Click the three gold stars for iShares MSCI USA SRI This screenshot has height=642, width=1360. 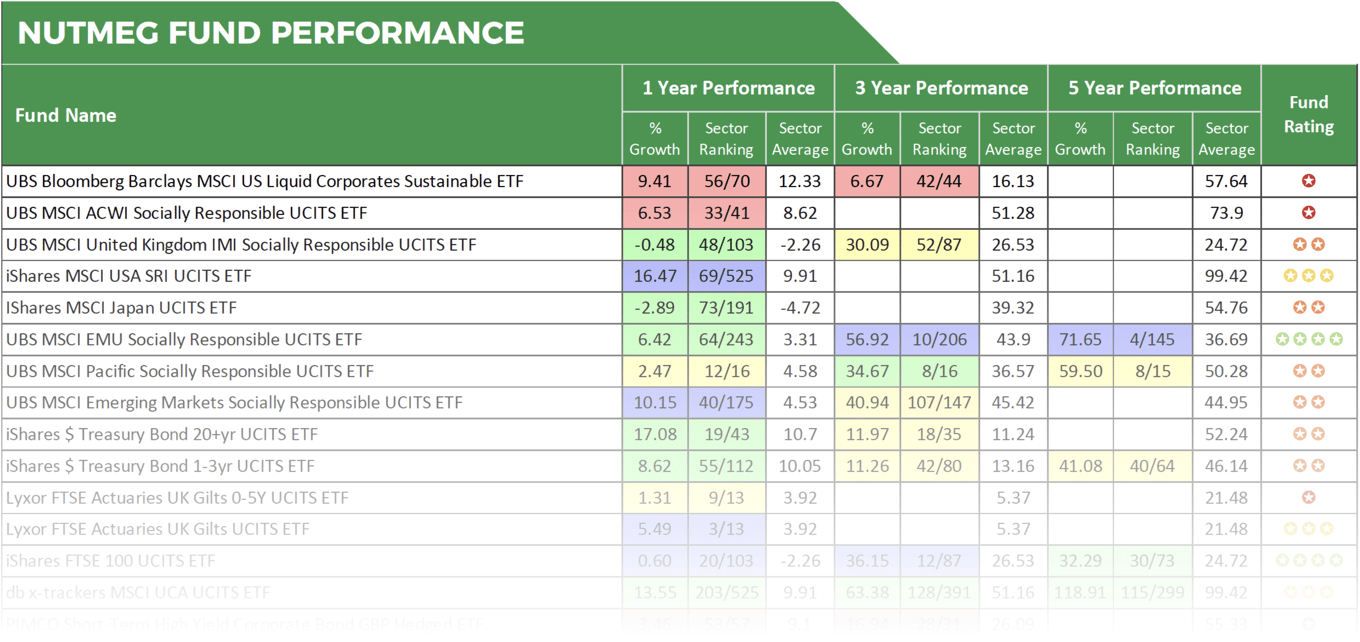point(1308,276)
